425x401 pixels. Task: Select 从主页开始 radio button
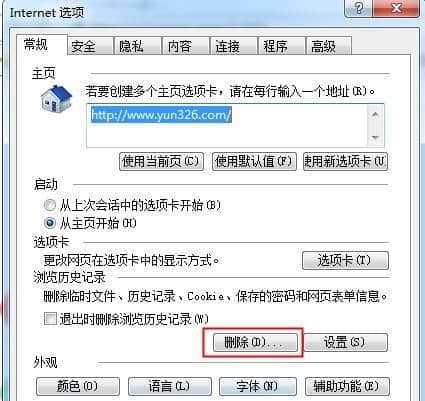50,223
